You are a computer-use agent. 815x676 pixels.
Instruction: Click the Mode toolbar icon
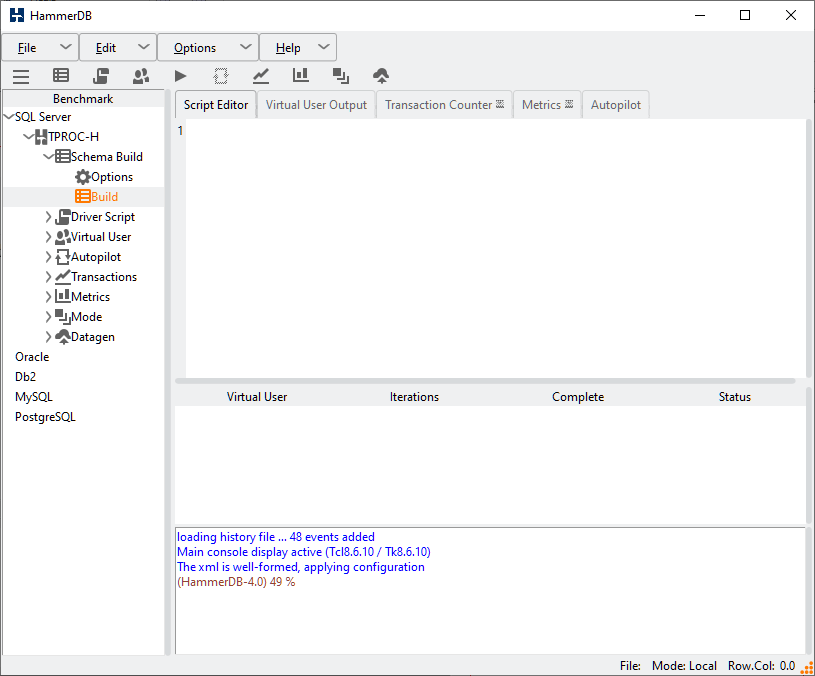point(341,76)
